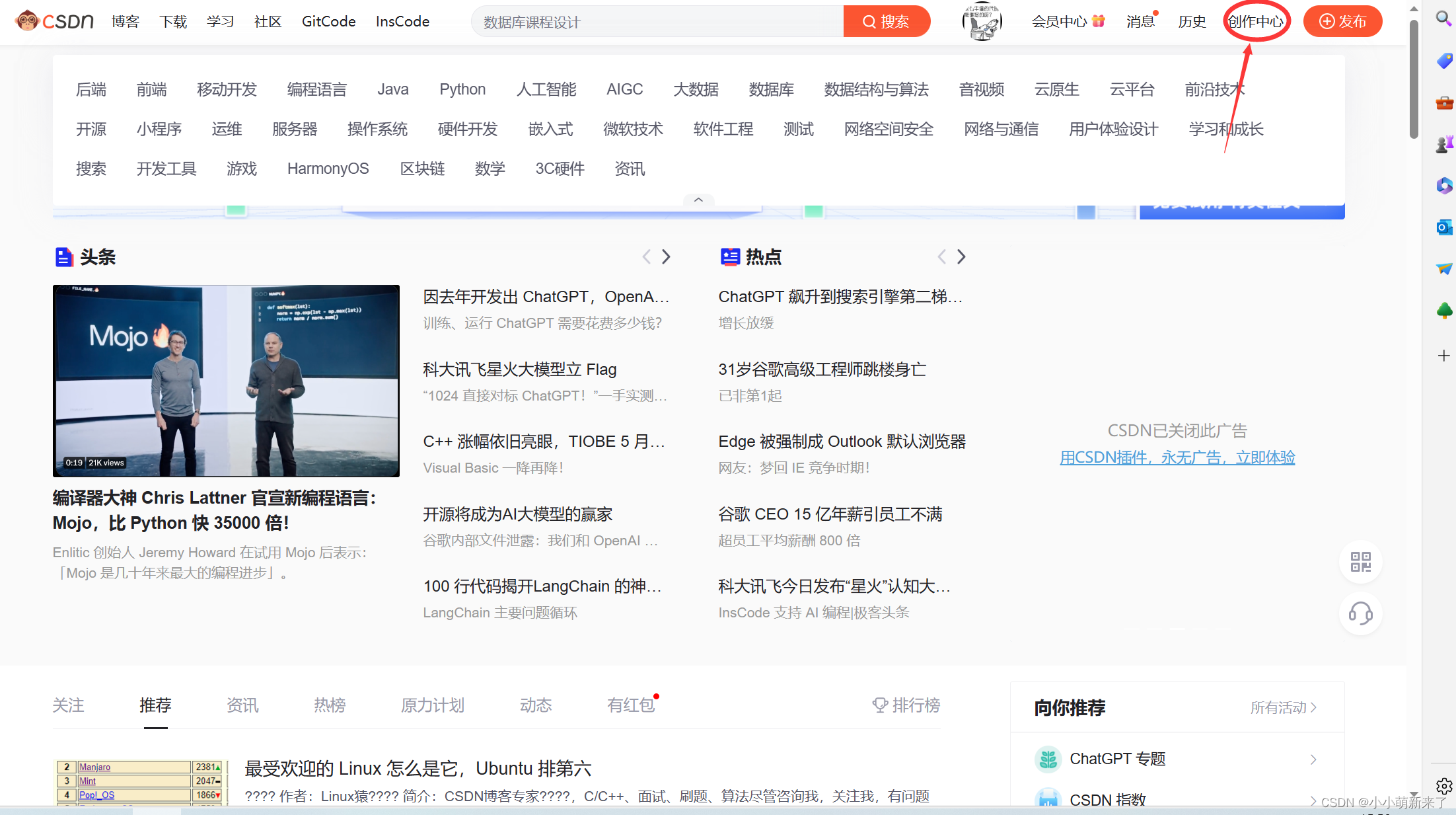The image size is (1456, 815).
Task: Open 学习 in top navigation
Action: [x=221, y=21]
